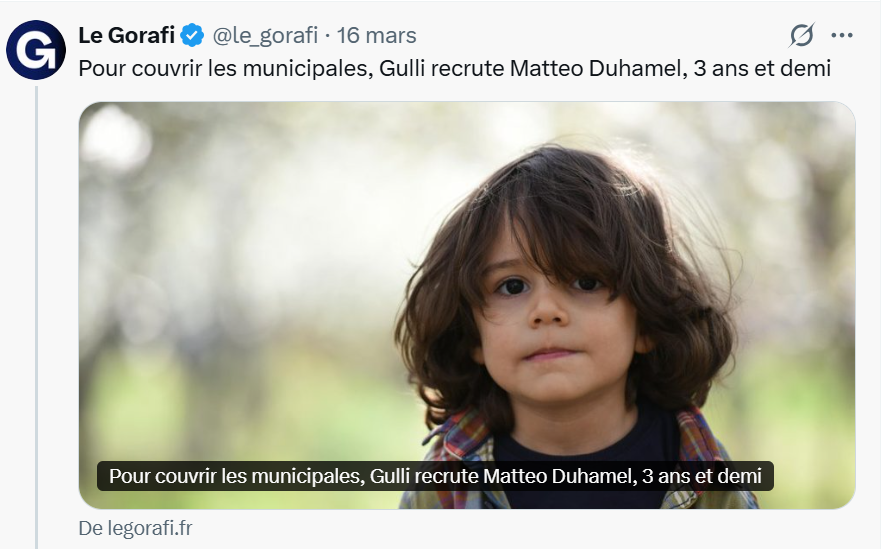Open Le Gorafi's profile avatar
The height and width of the screenshot is (549, 882).
click(36, 49)
